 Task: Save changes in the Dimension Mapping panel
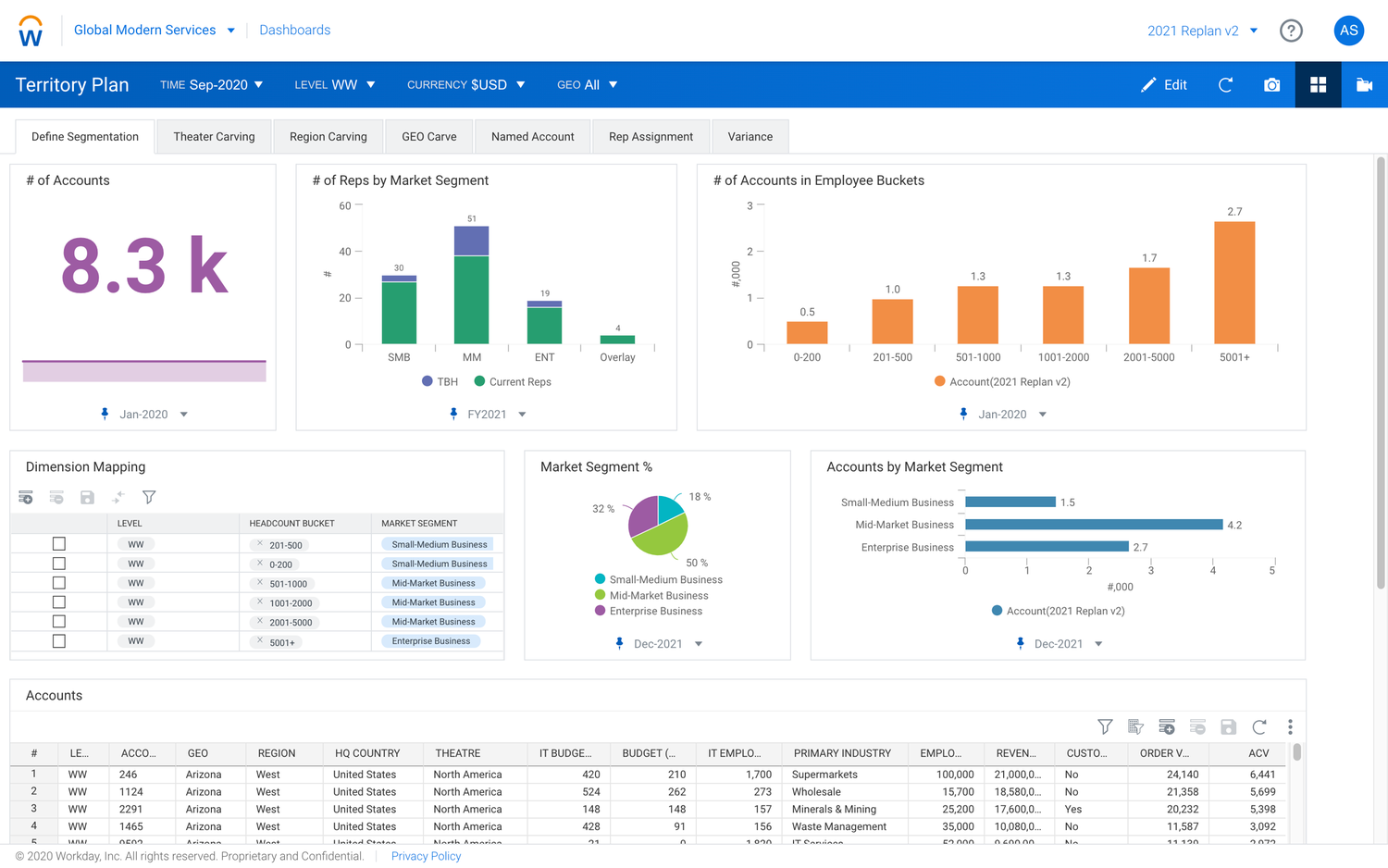(x=87, y=497)
